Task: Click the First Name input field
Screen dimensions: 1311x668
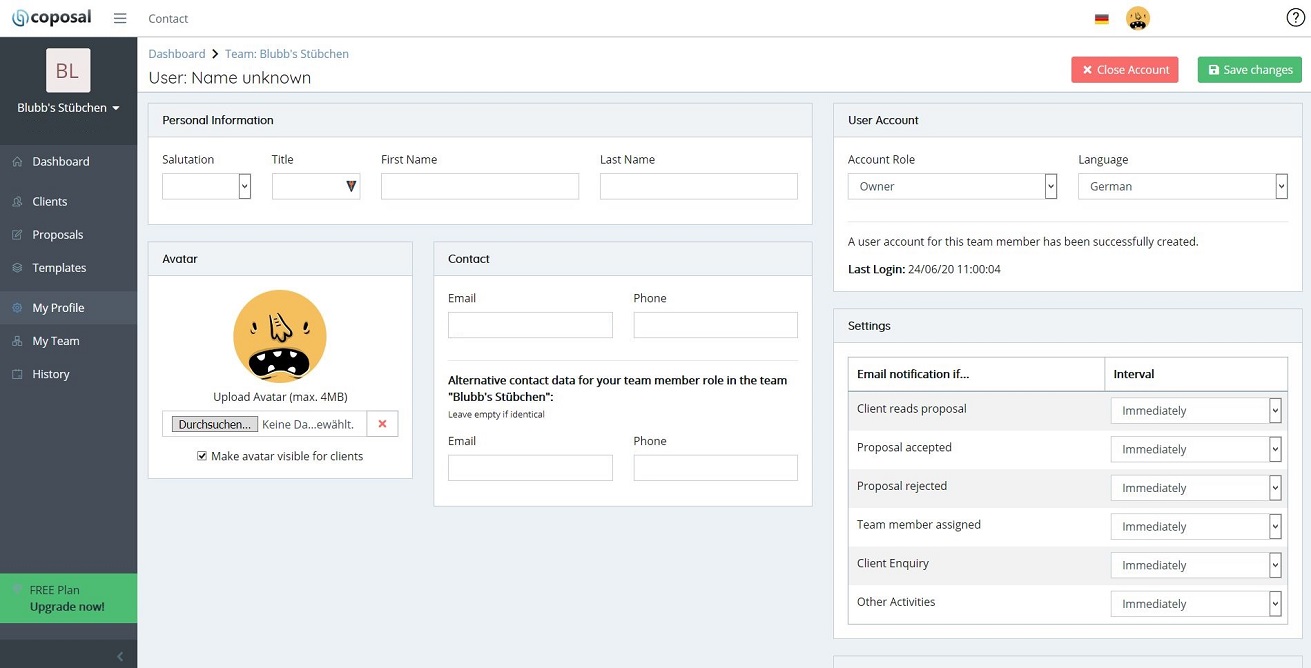Action: pyautogui.click(x=480, y=186)
